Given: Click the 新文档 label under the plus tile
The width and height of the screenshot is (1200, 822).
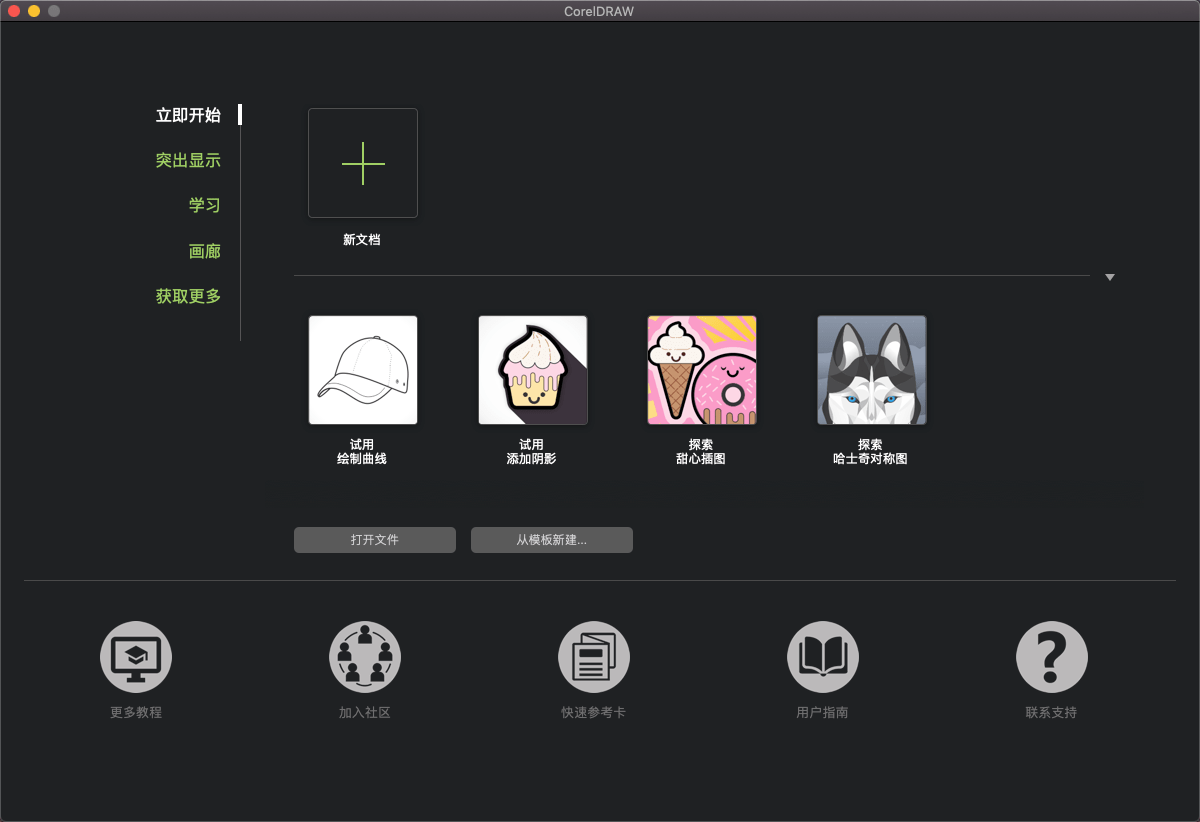Looking at the screenshot, I should coord(362,240).
